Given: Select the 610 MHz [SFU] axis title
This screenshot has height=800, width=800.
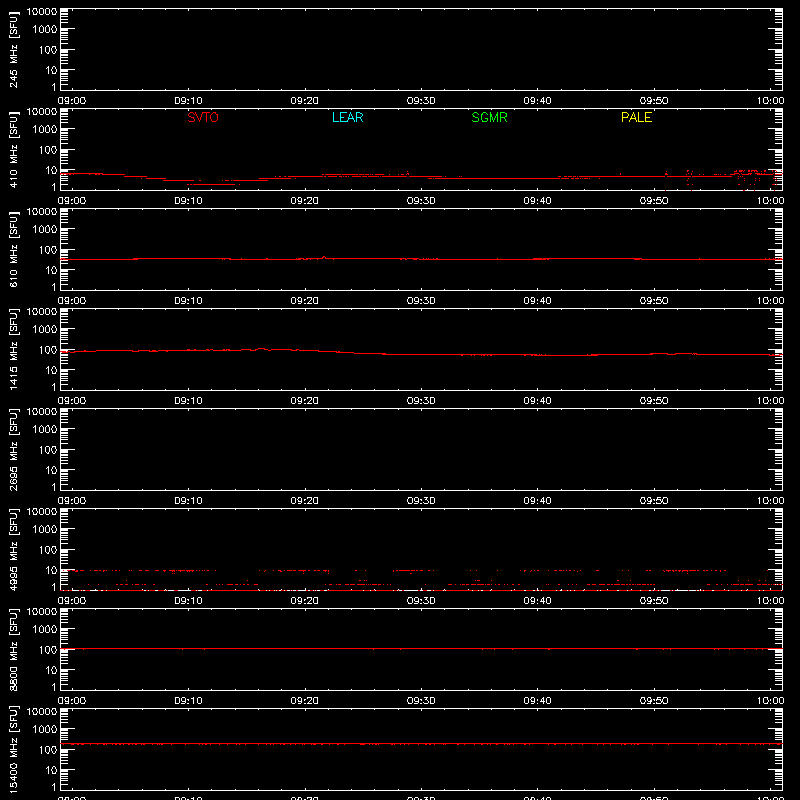Looking at the screenshot, I should click(x=13, y=250).
